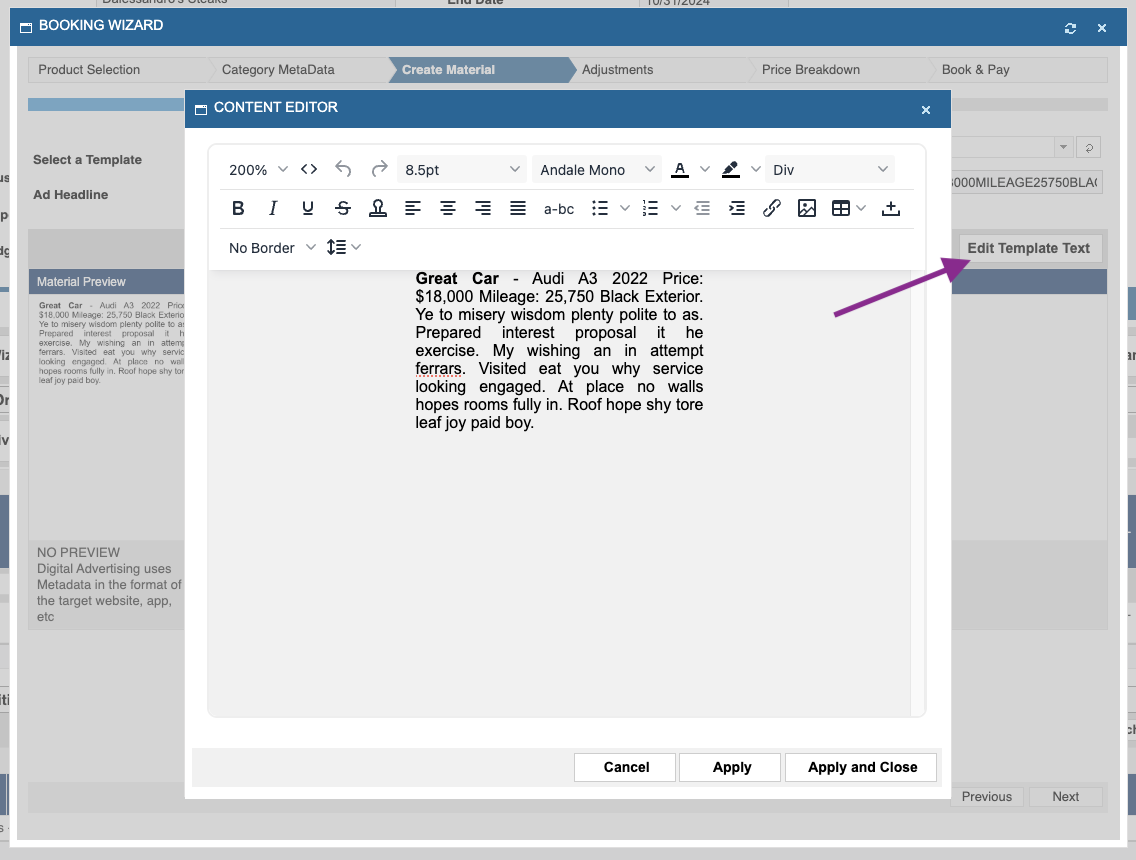1136x860 pixels.
Task: Toggle bold formatting
Action: (238, 209)
